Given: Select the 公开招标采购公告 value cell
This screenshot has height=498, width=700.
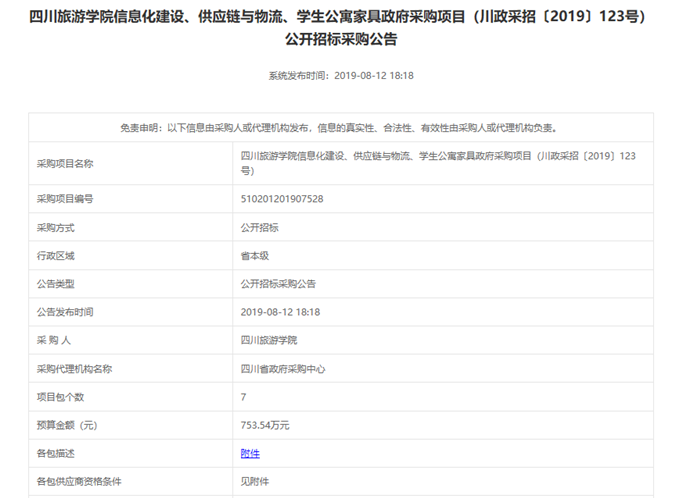Looking at the screenshot, I should [x=443, y=284].
